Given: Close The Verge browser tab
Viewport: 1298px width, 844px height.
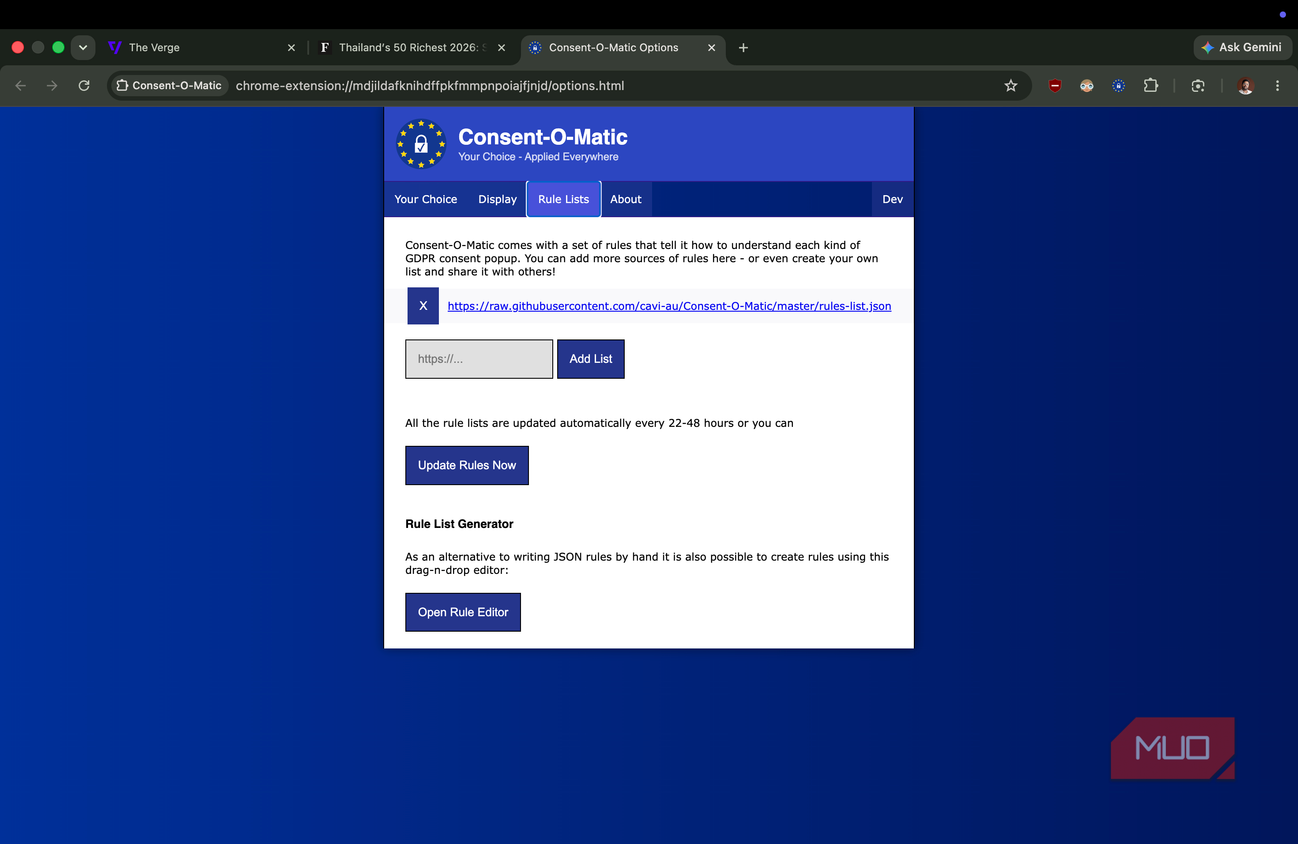Looking at the screenshot, I should click(x=291, y=47).
